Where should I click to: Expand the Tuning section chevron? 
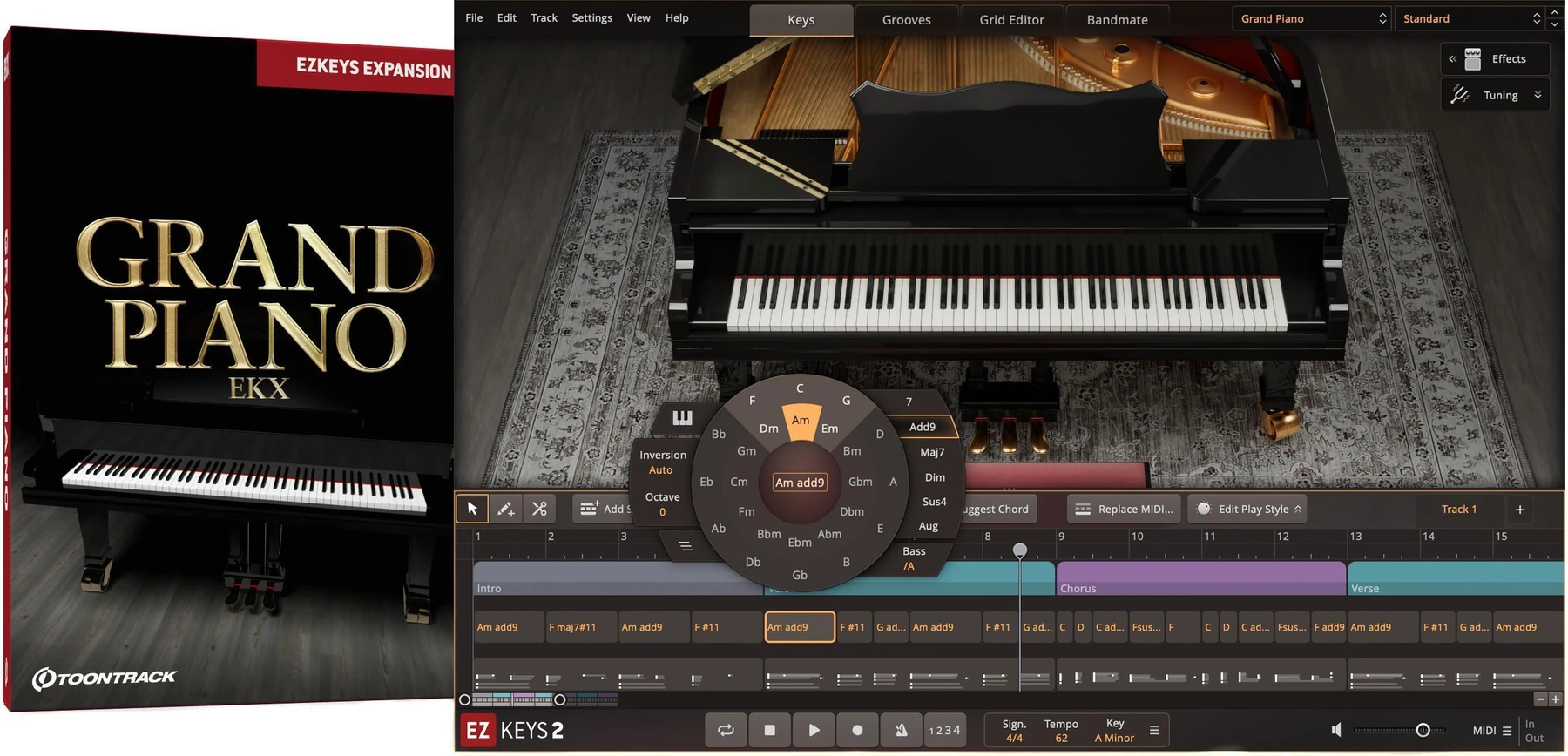tap(1538, 95)
